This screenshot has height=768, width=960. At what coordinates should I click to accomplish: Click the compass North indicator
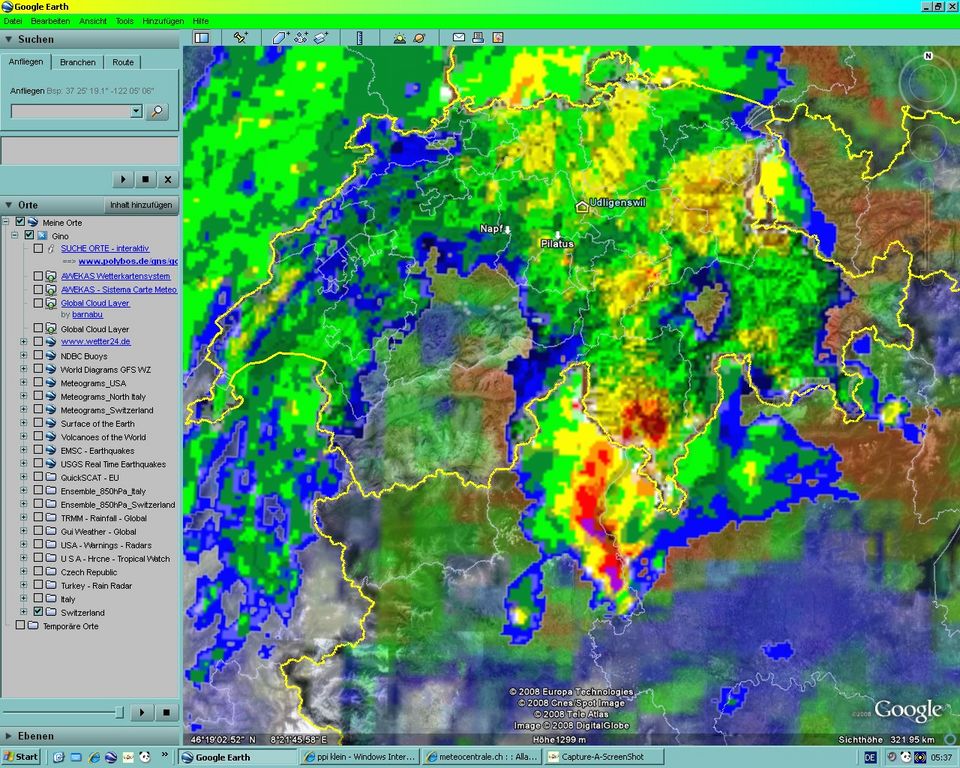click(928, 56)
